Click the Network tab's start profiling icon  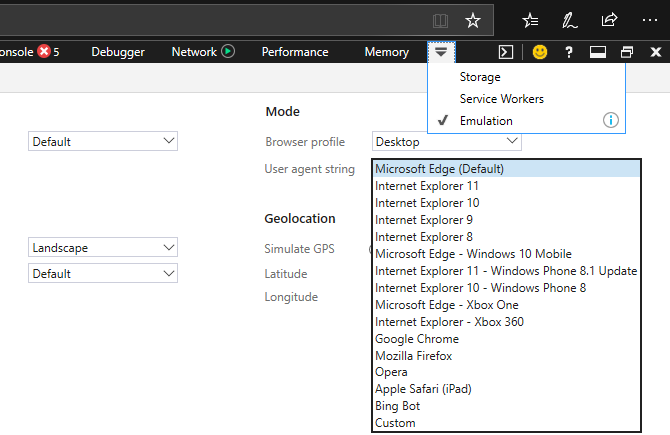(228, 52)
